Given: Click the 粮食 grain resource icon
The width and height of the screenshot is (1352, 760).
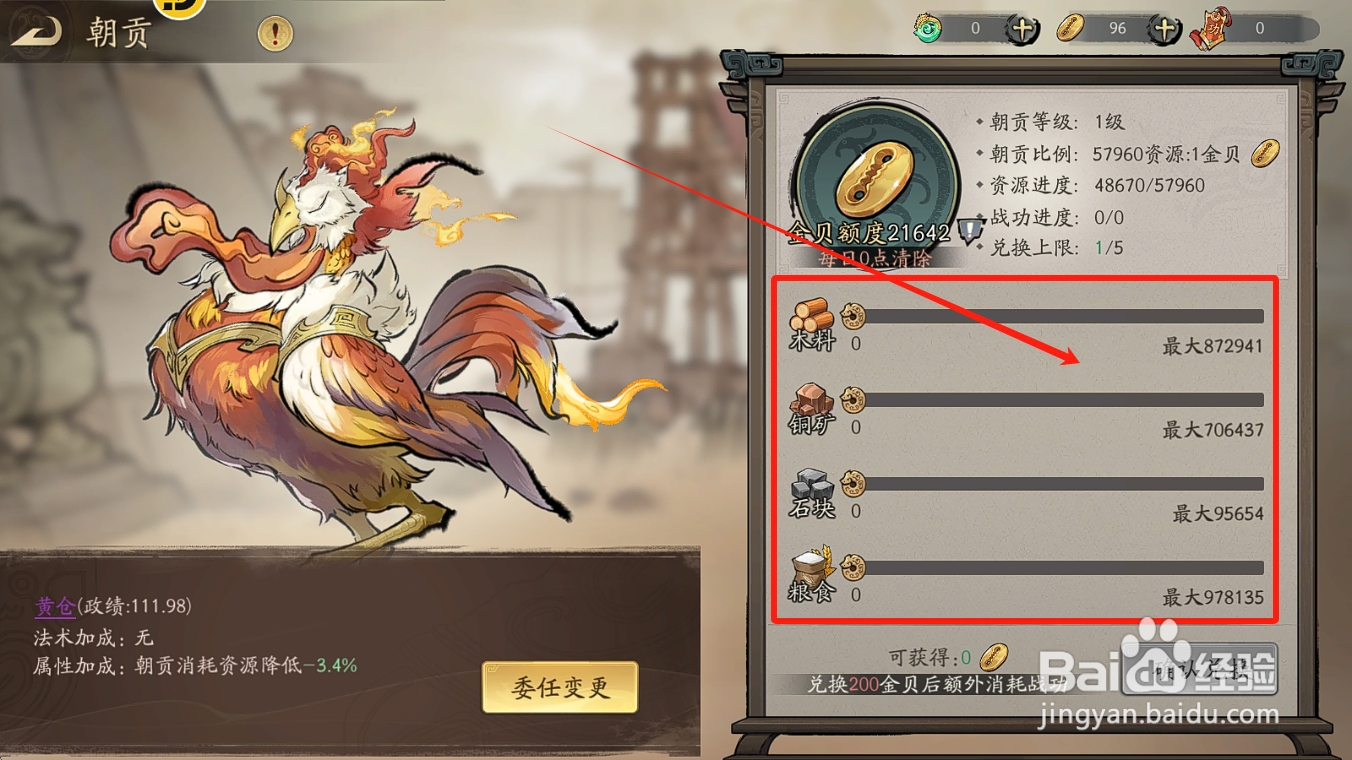Looking at the screenshot, I should tap(811, 567).
